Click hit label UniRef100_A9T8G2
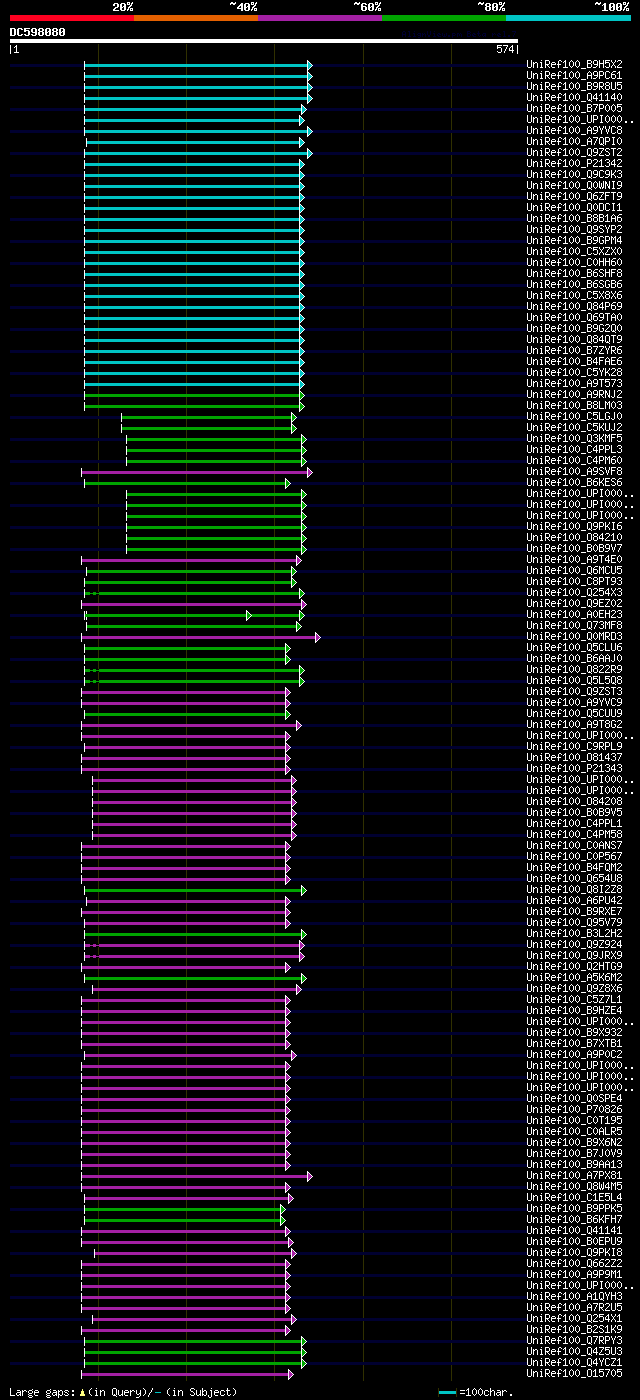 tap(574, 725)
